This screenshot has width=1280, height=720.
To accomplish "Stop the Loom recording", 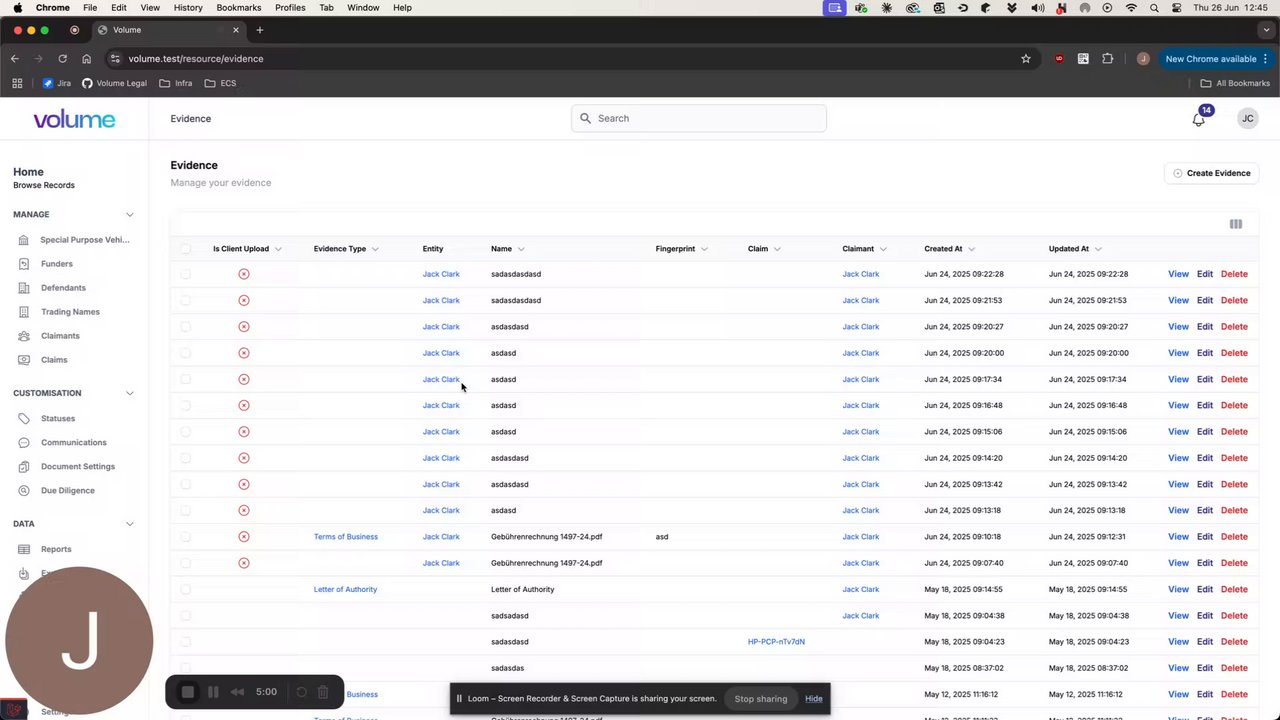I will [x=188, y=692].
